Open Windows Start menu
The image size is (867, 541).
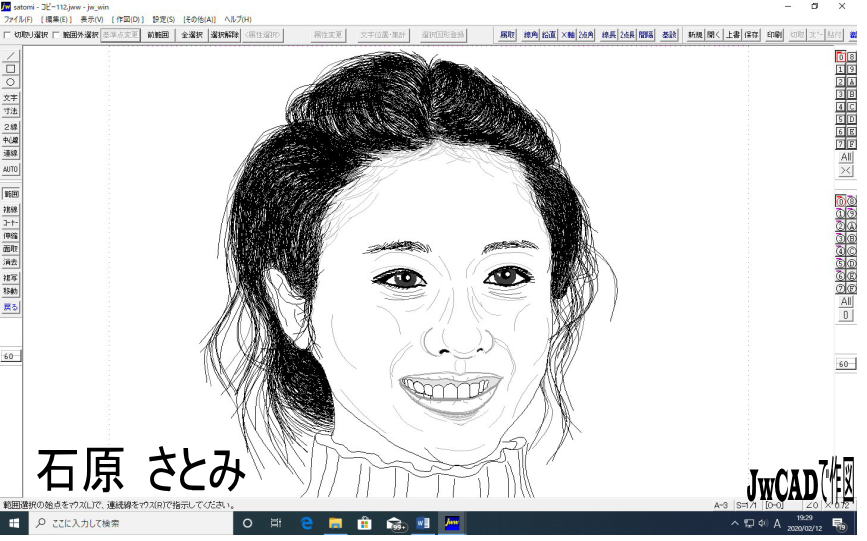14,523
